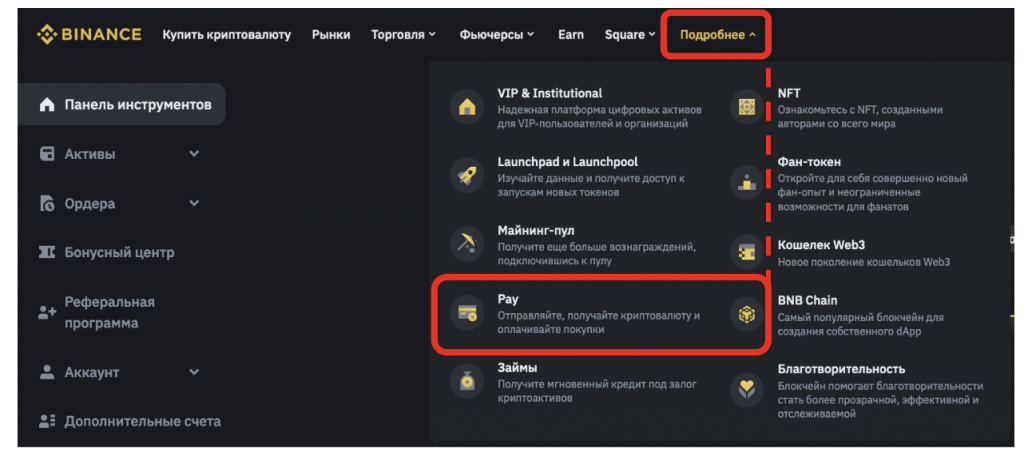Open the Фьючерсы dropdown
1024x452 pixels.
tap(496, 34)
